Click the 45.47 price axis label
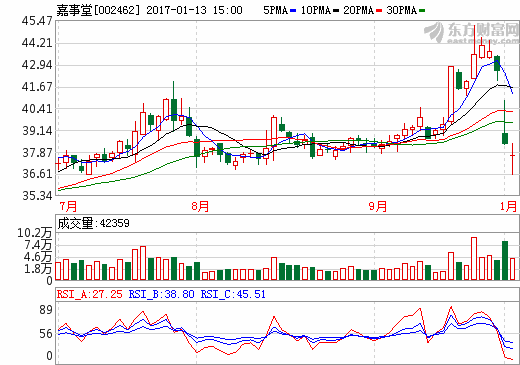 [37, 21]
